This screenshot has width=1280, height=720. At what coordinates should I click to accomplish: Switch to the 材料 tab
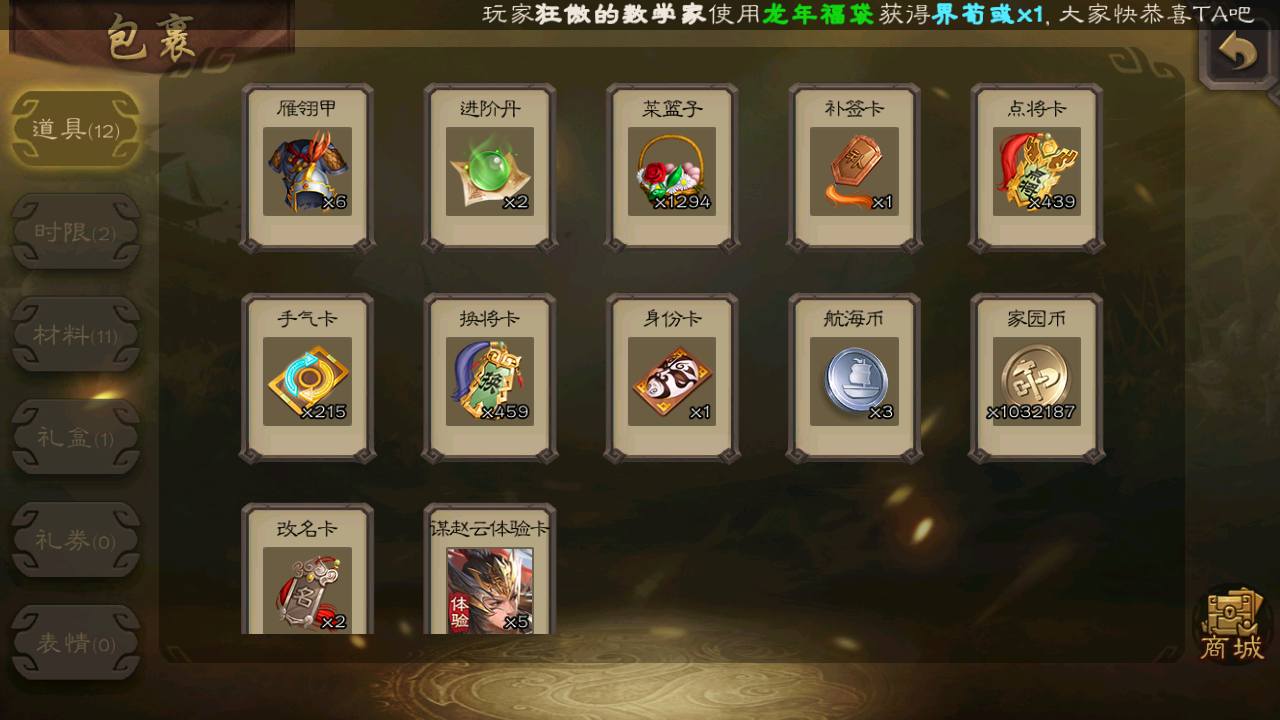tap(75, 335)
